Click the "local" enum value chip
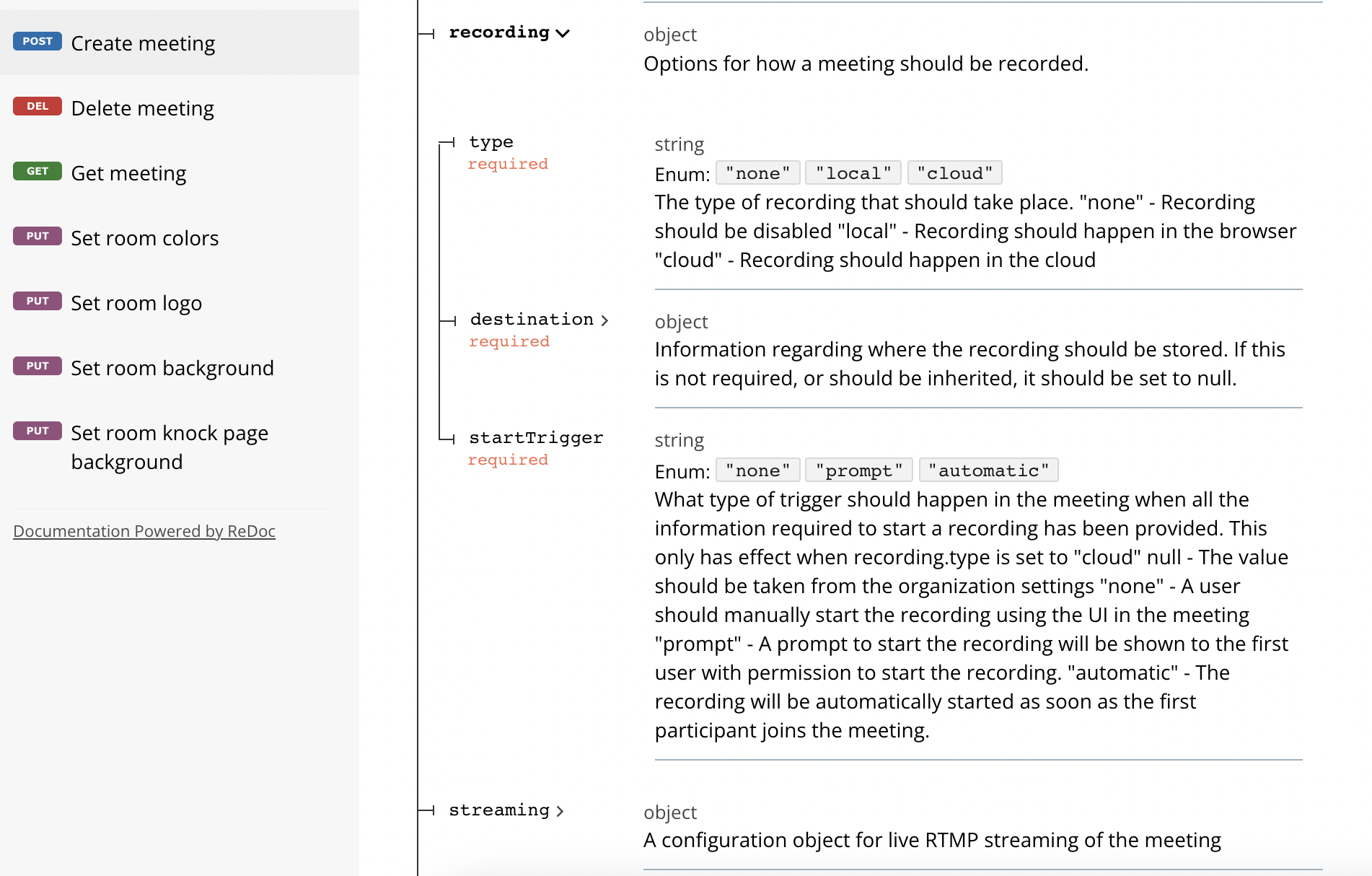Screen dimensions: 1372x876 (853, 173)
